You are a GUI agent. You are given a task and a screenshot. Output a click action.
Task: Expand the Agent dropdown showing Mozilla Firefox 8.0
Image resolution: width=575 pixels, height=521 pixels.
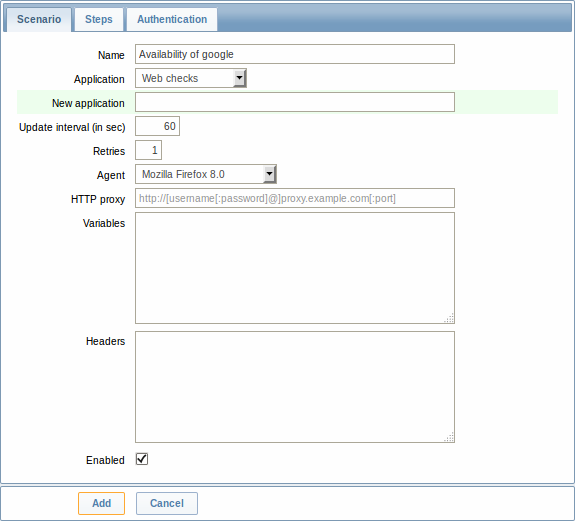tap(206, 174)
